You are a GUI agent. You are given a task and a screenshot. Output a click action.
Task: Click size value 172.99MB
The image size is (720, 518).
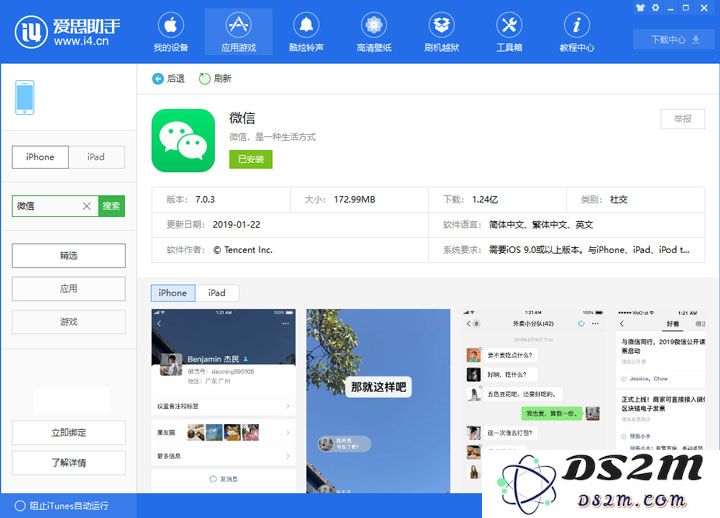coord(354,199)
